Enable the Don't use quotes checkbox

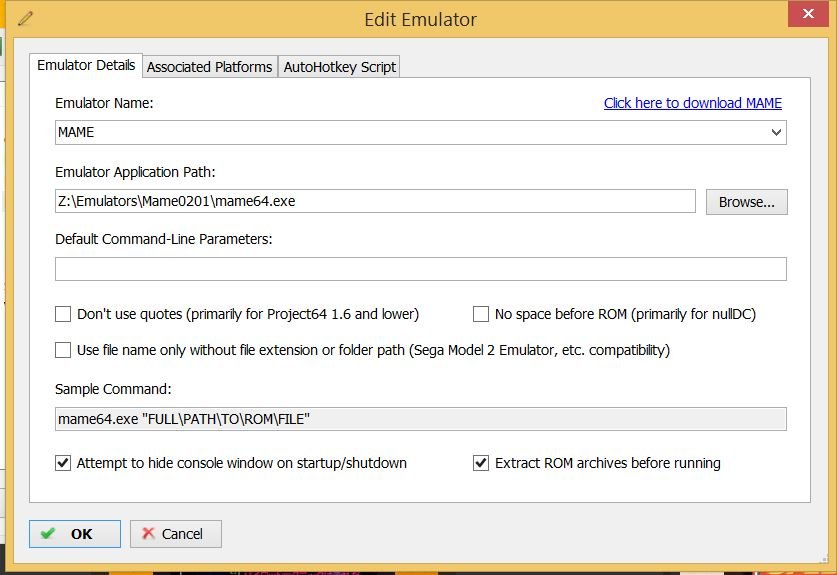pos(63,314)
